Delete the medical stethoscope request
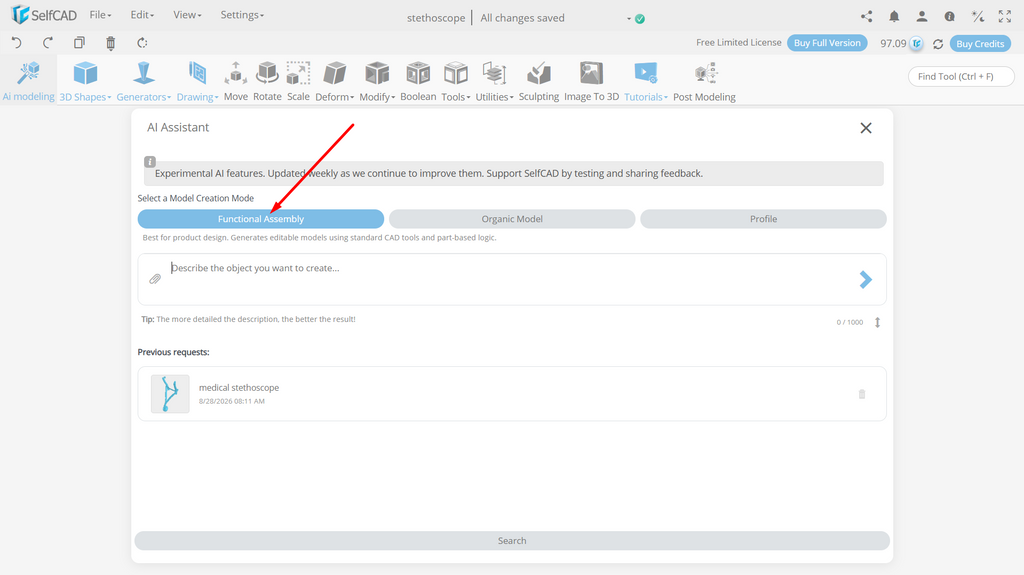Viewport: 1024px width, 575px height. [862, 394]
